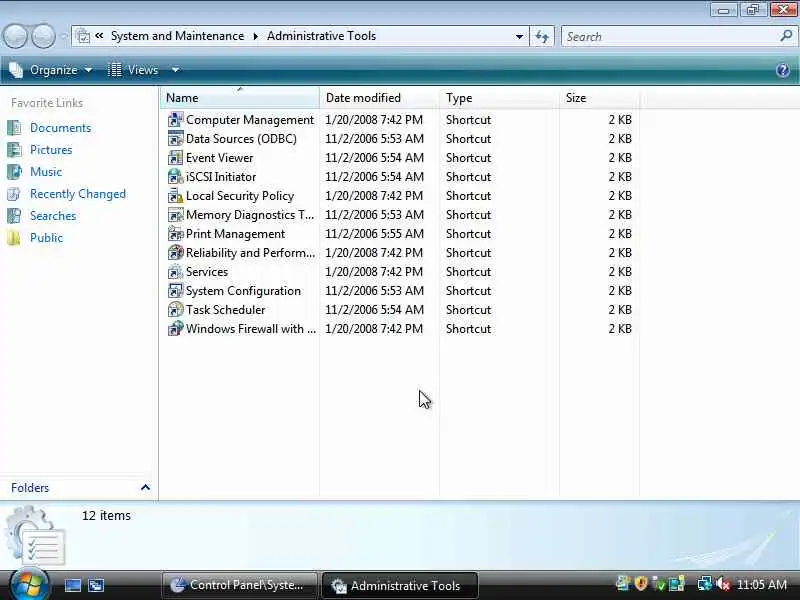Select the System Configuration icon
This screenshot has width=800, height=600.
tap(176, 291)
